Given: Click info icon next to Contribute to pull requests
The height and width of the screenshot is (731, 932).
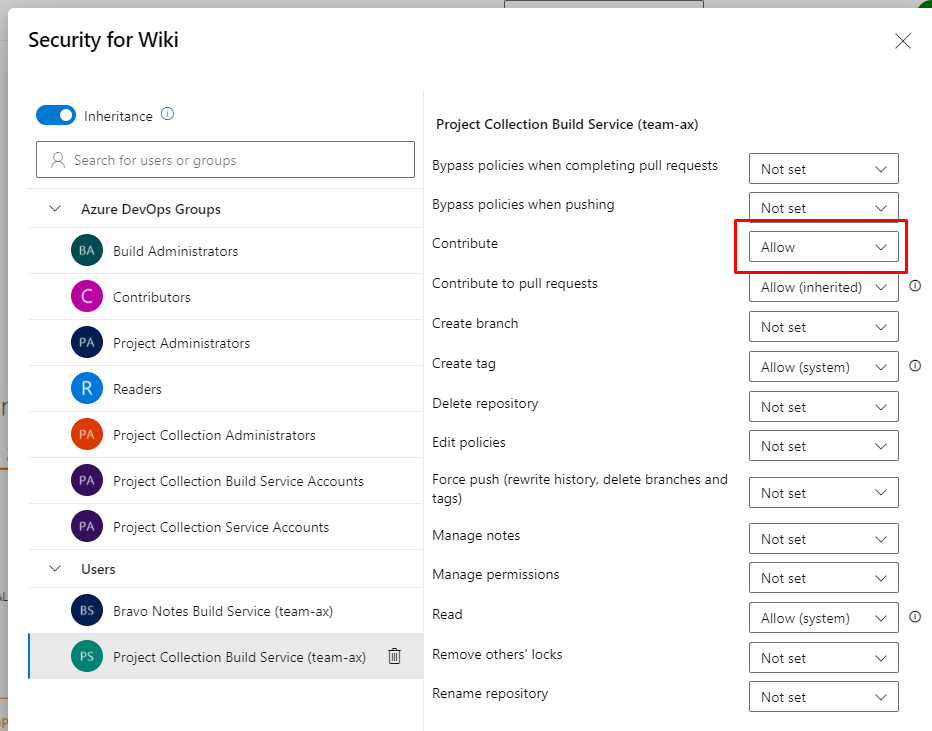Looking at the screenshot, I should 915,286.
